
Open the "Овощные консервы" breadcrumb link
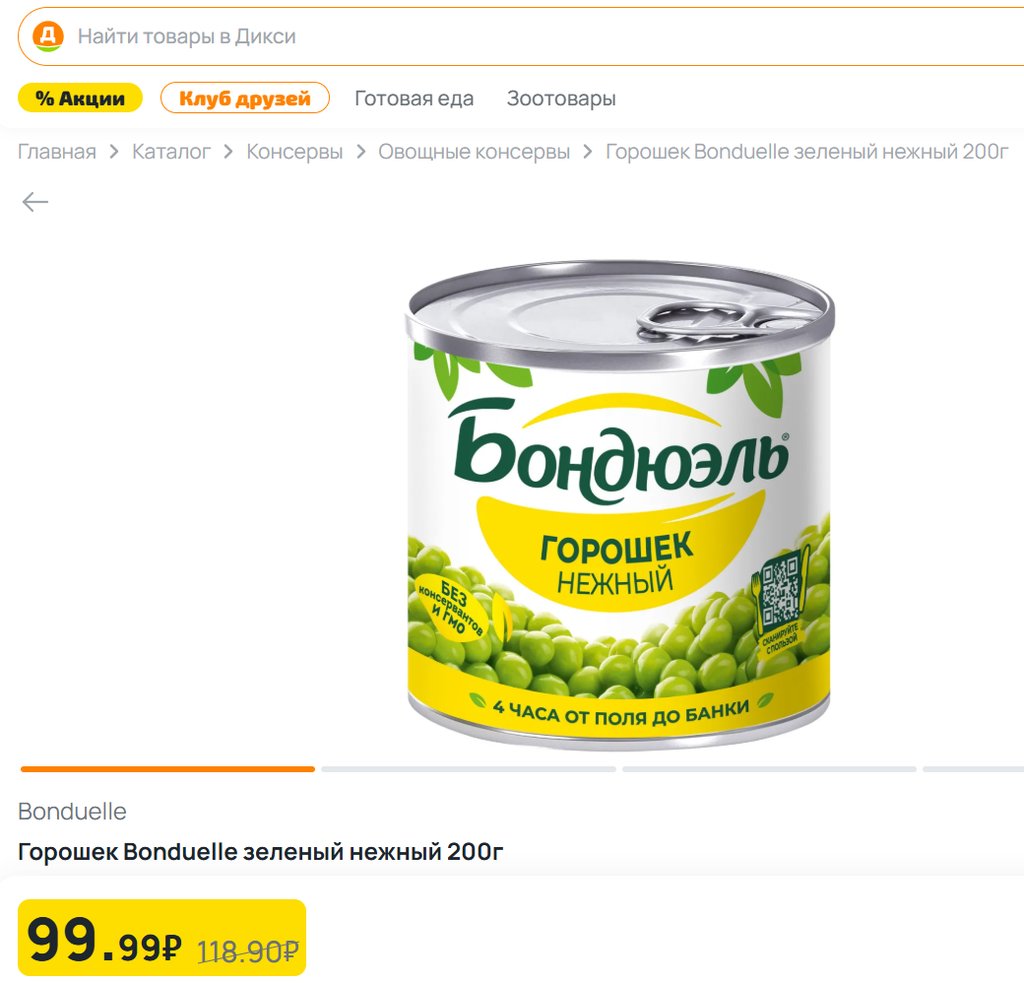474,152
